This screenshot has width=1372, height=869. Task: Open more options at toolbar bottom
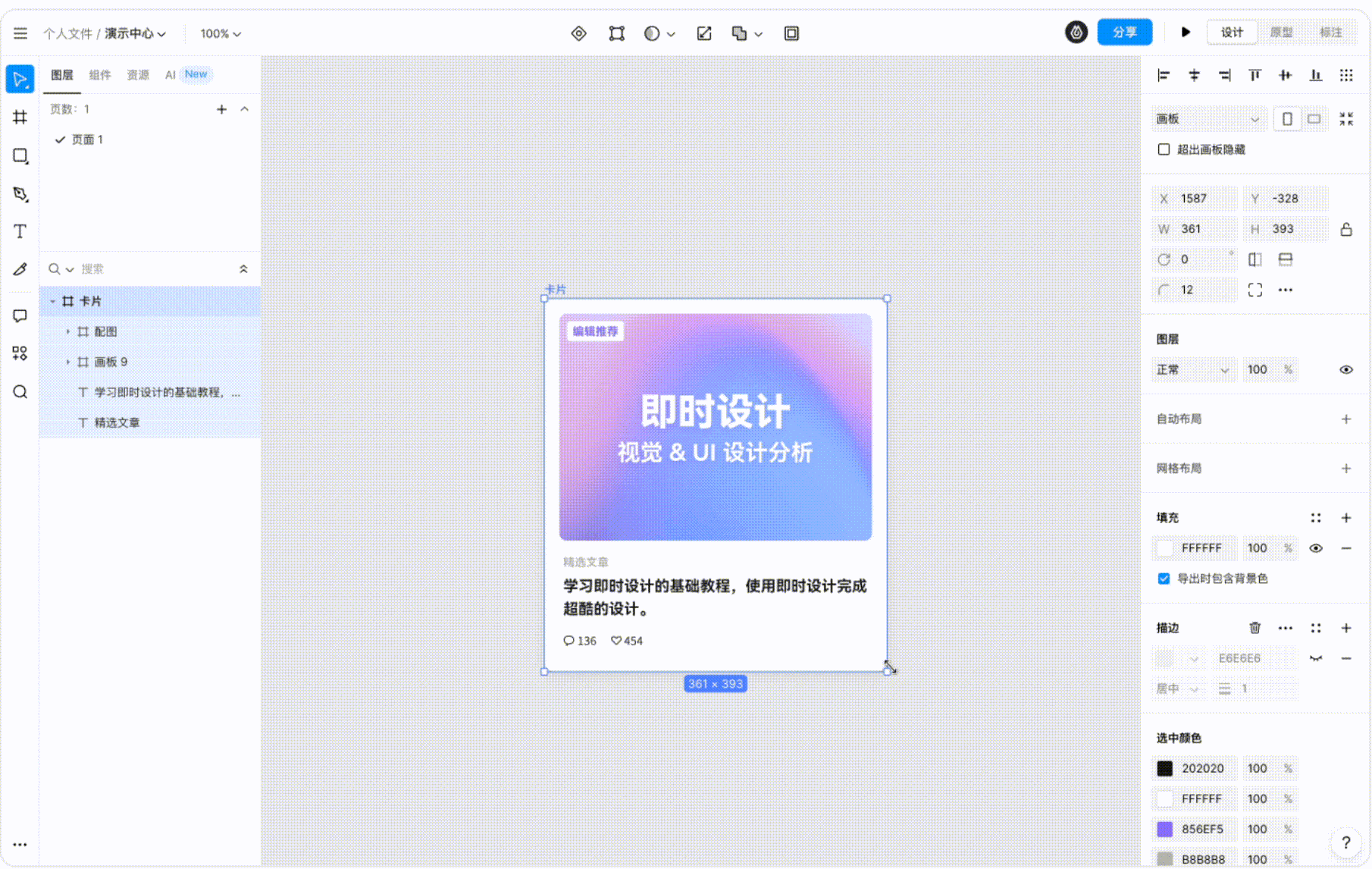pos(20,844)
